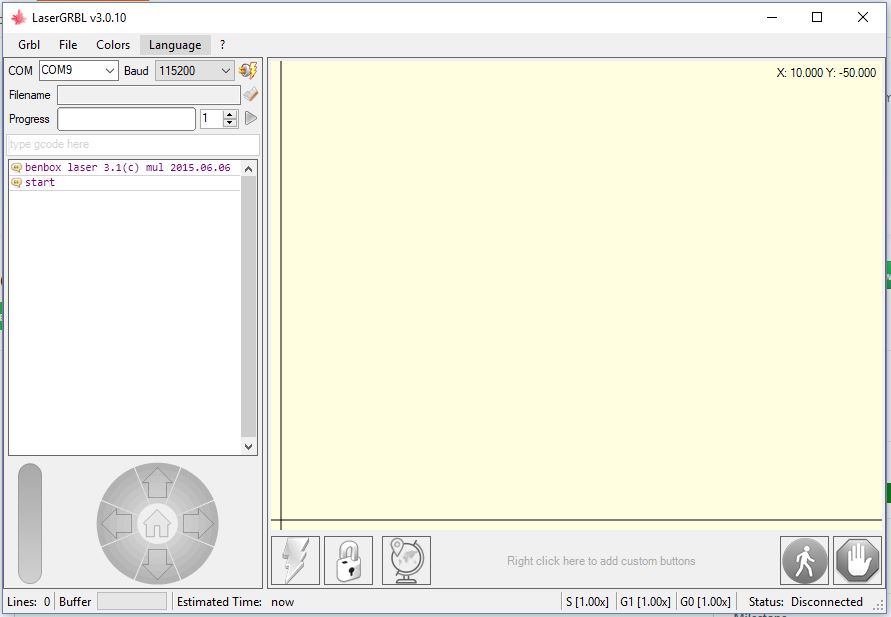Open the Grbl menu

click(x=29, y=45)
